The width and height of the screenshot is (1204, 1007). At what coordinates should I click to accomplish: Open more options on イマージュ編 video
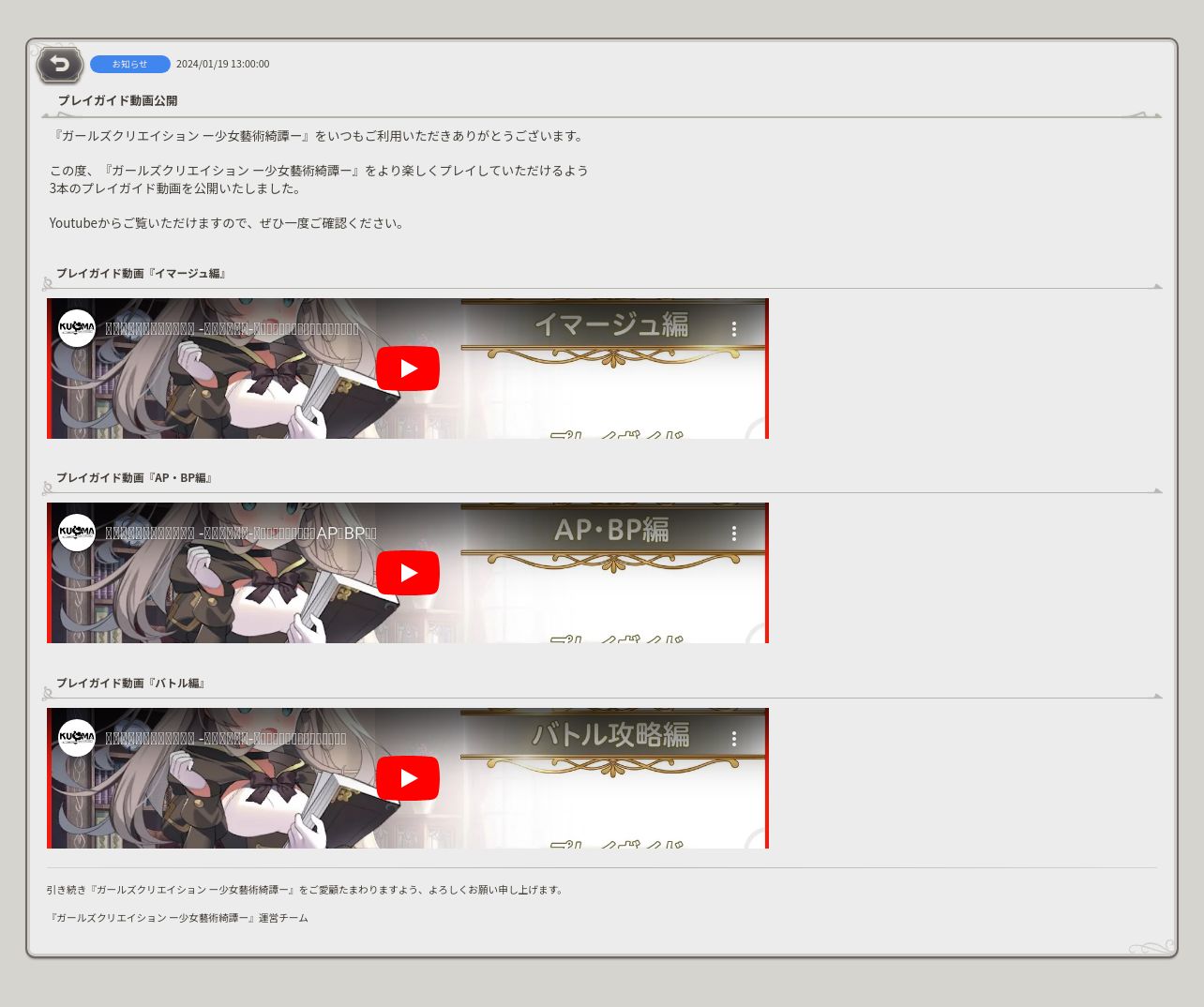pos(733,329)
